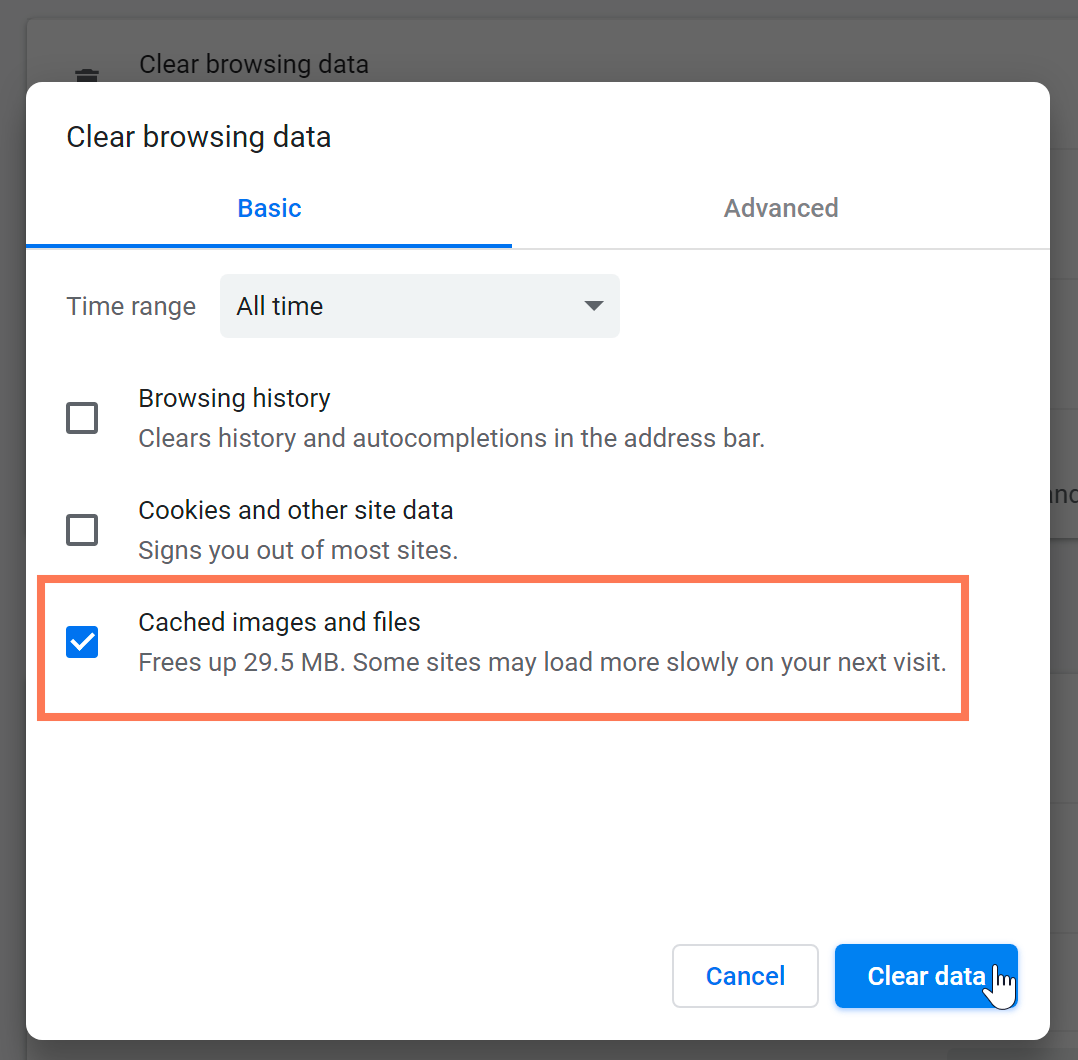Enable the Browsing history checkbox

[x=81, y=418]
